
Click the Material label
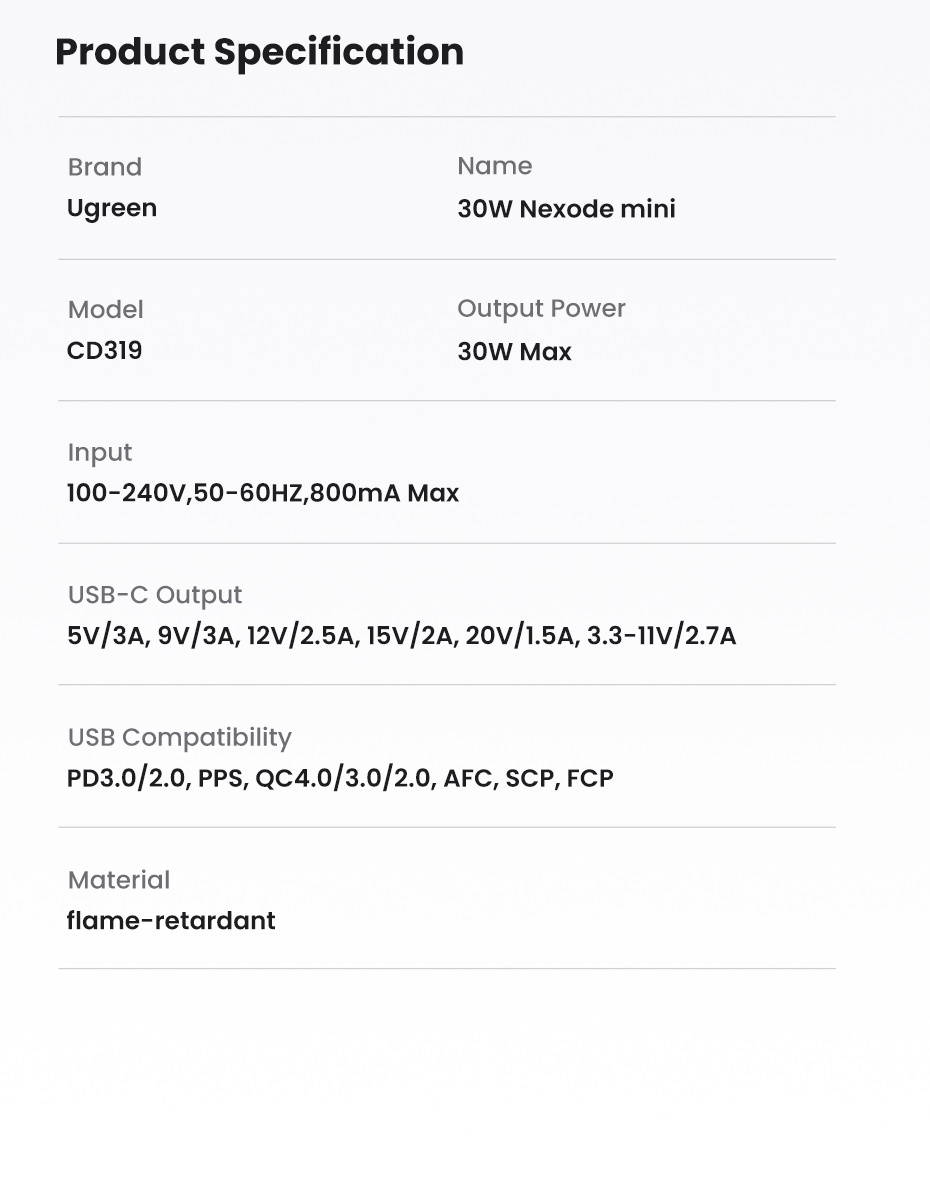click(119, 880)
